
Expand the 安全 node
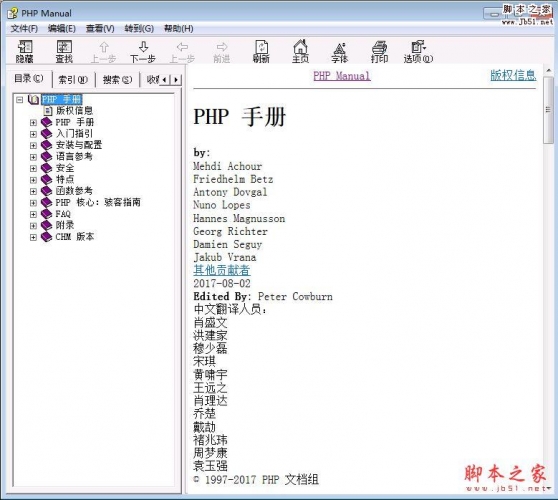33,168
